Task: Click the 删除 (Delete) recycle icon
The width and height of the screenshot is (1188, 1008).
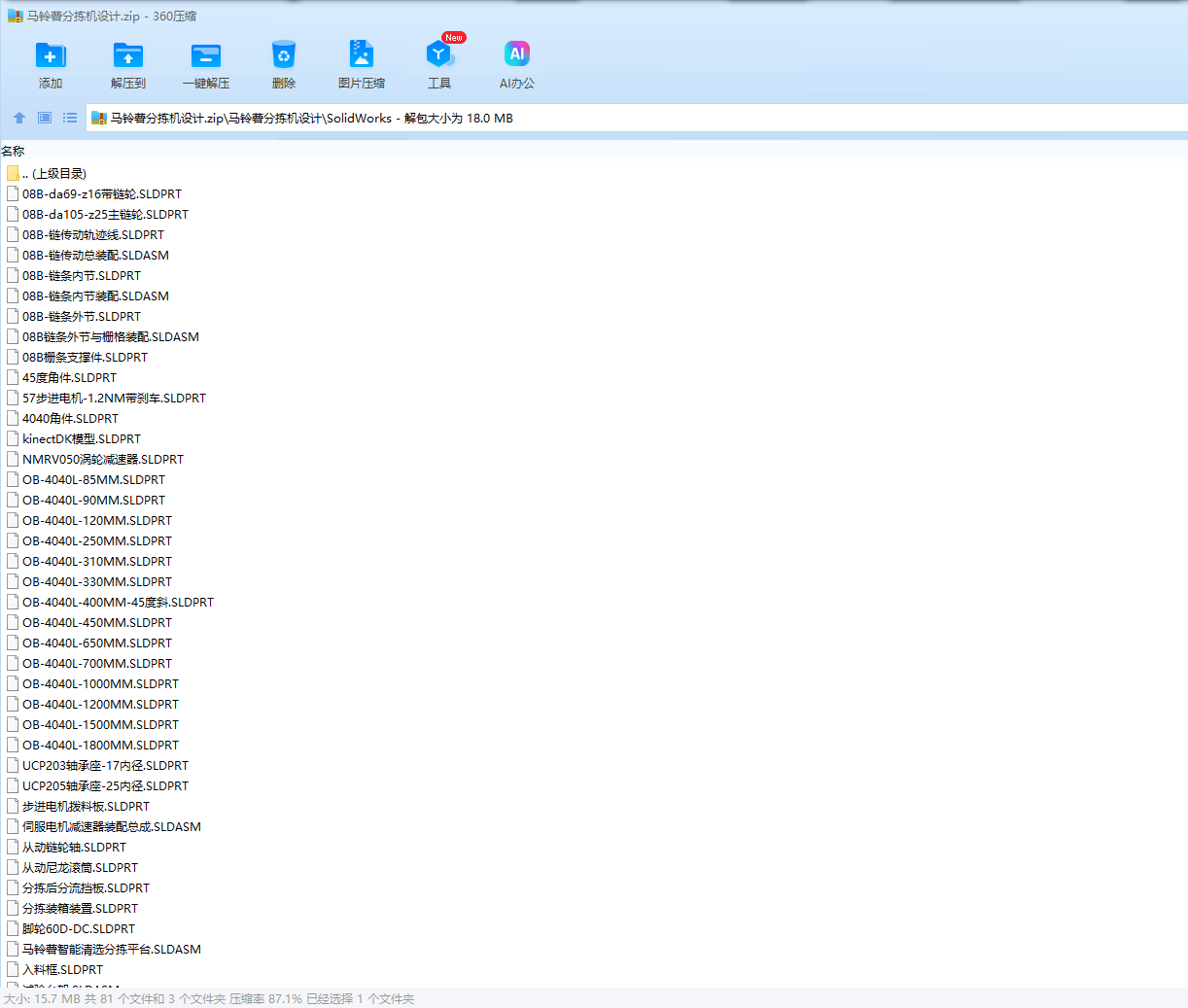Action: (284, 55)
